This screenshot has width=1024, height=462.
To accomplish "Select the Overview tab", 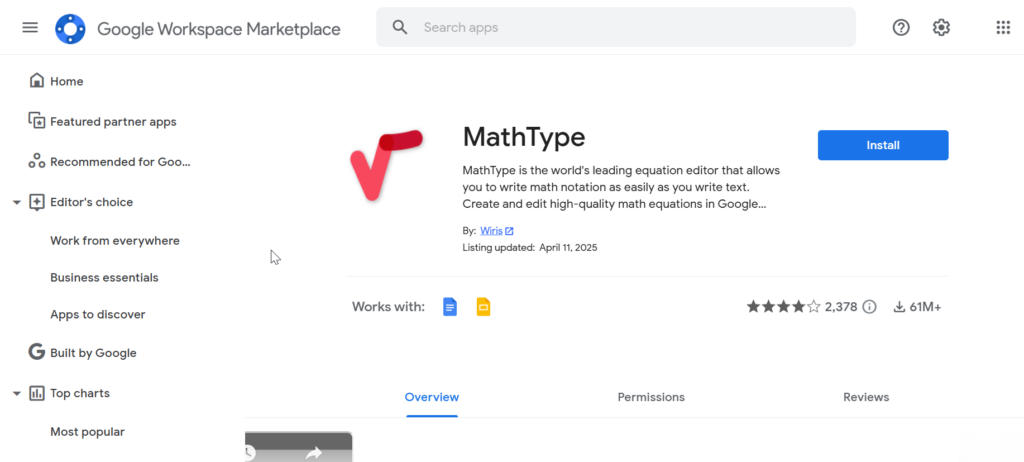I will point(432,397).
